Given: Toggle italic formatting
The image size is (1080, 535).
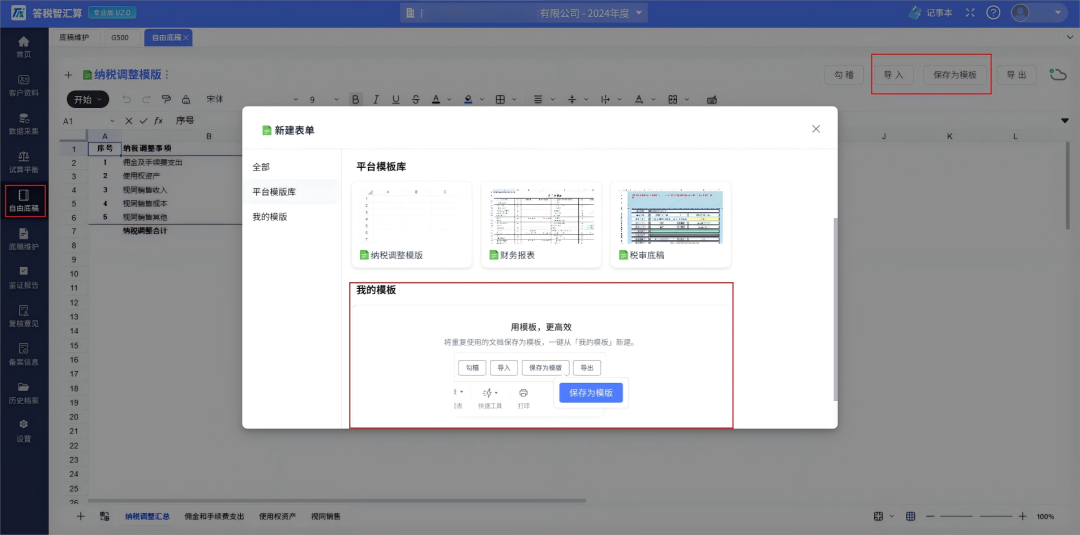Looking at the screenshot, I should click(376, 99).
